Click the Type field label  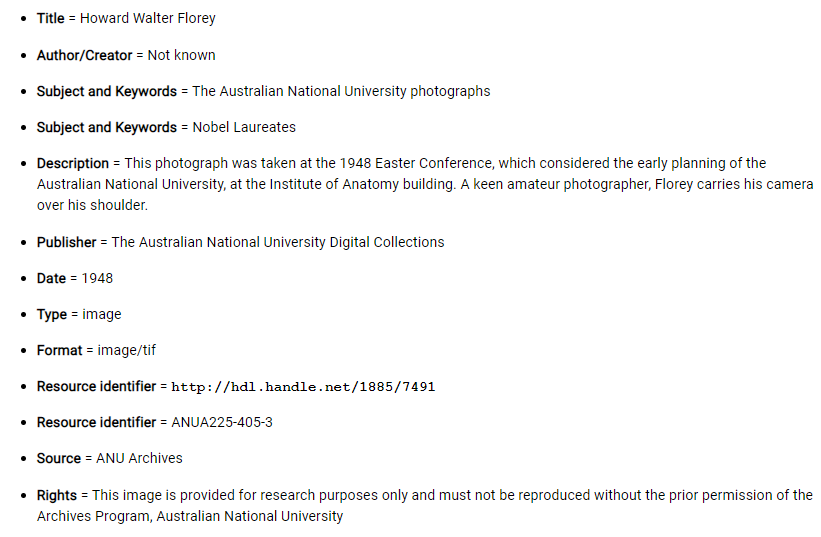point(52,314)
